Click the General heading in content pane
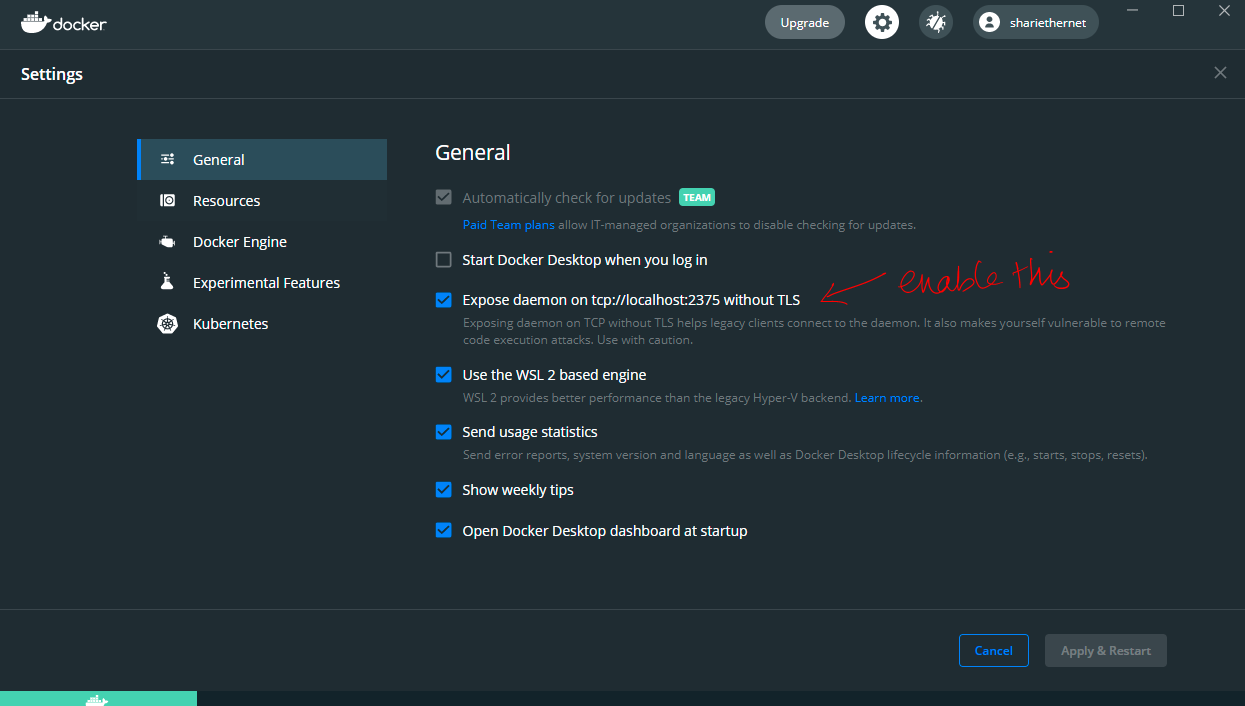The image size is (1245, 706). (x=473, y=152)
